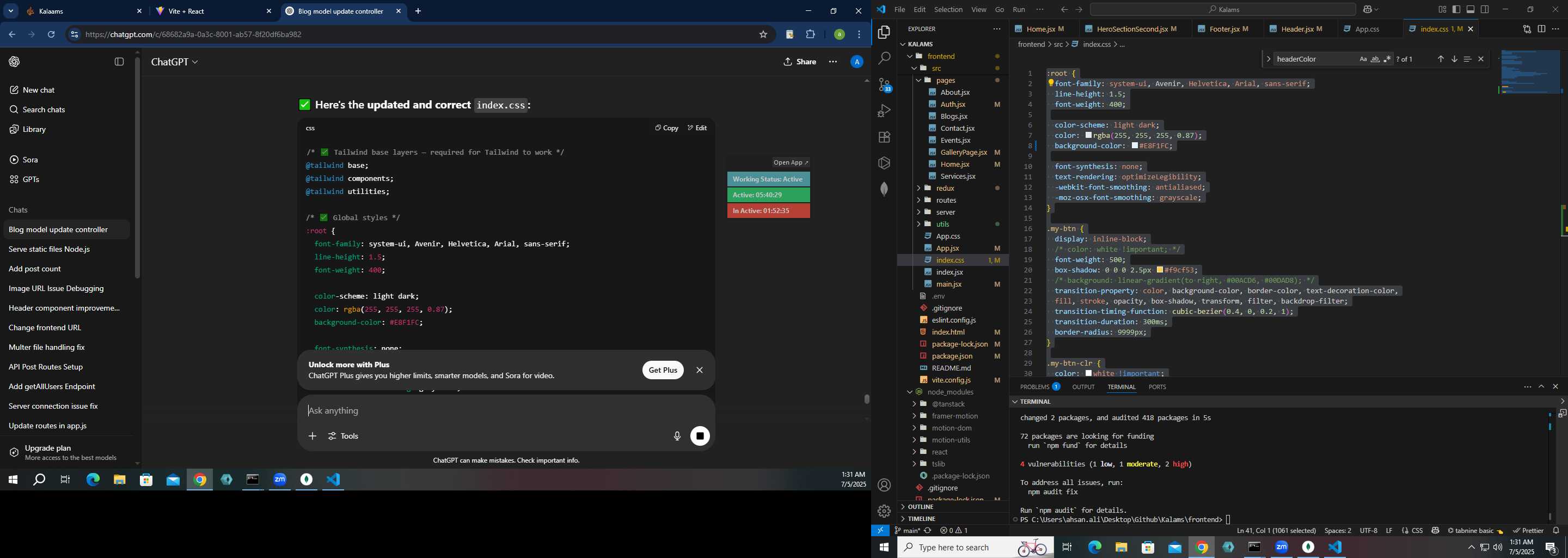Toggle the ChatGPT sidebar closed
1568x558 pixels.
[x=119, y=62]
